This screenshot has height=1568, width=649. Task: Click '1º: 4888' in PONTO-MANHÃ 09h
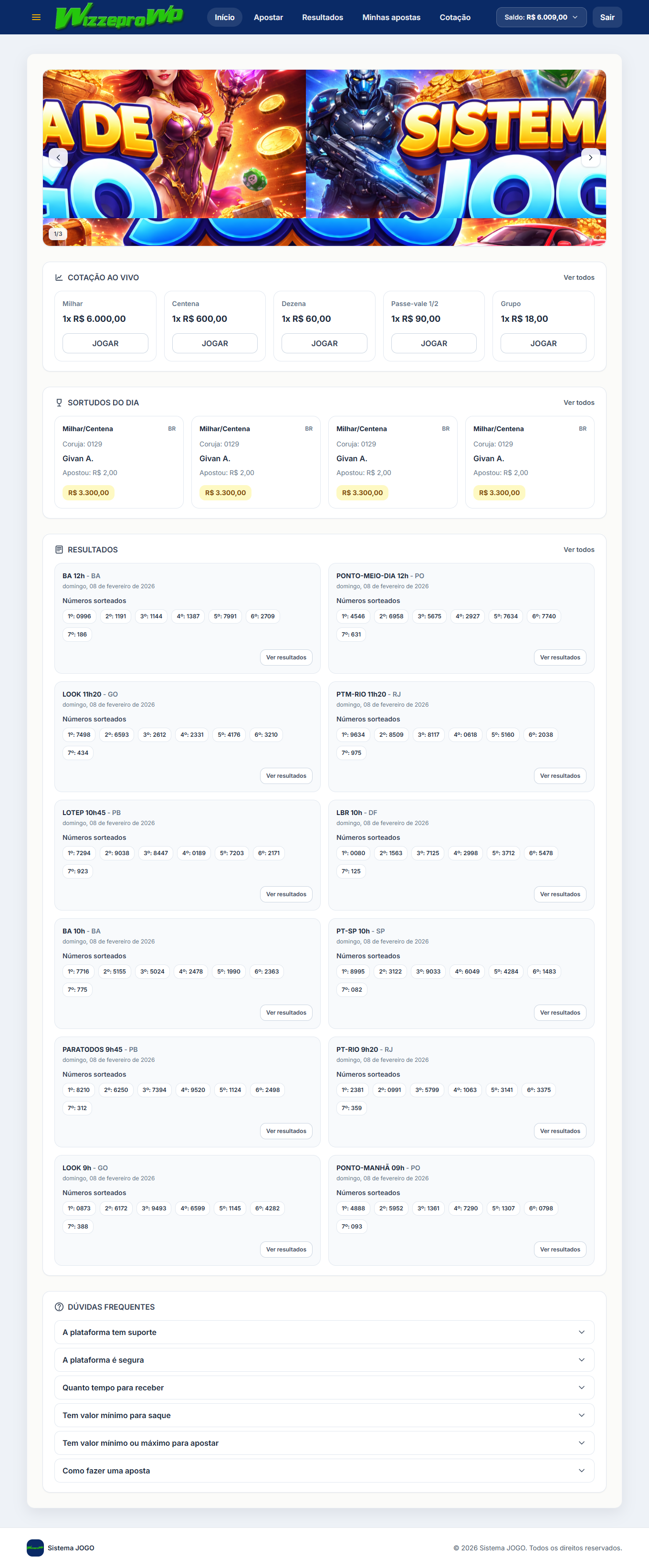(x=353, y=1208)
